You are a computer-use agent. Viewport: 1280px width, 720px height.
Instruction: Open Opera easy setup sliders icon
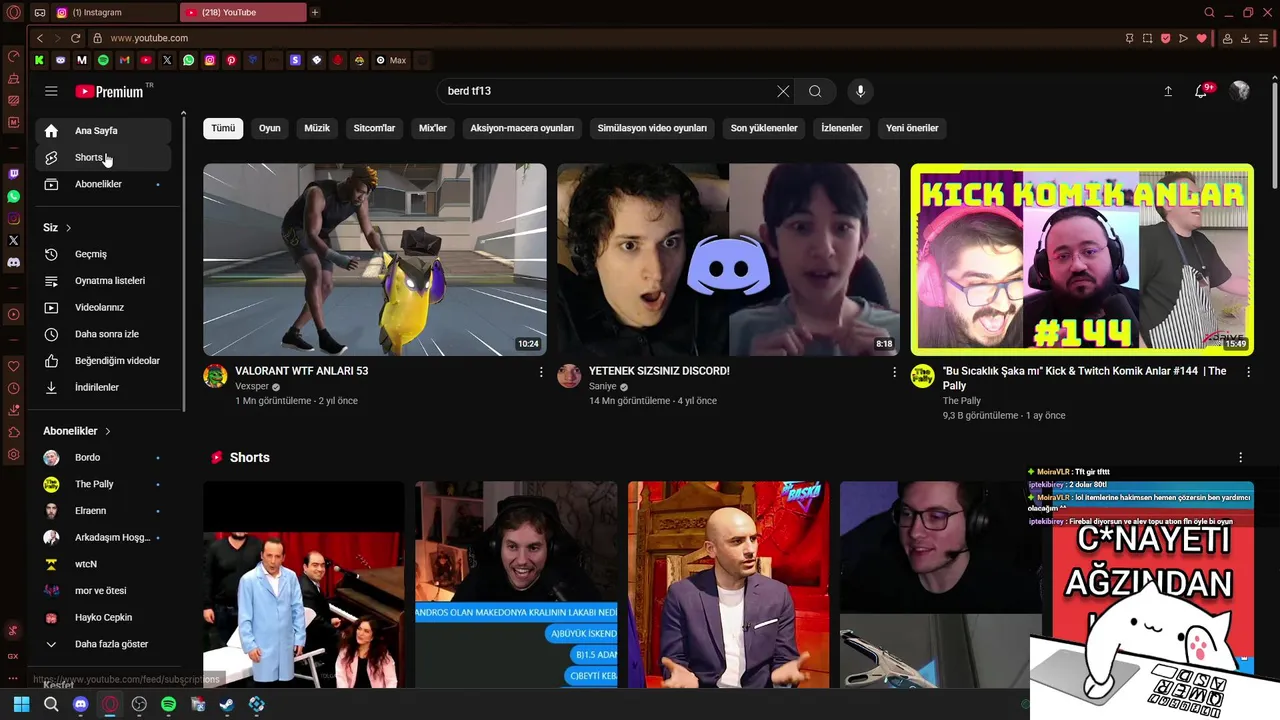(x=1263, y=38)
